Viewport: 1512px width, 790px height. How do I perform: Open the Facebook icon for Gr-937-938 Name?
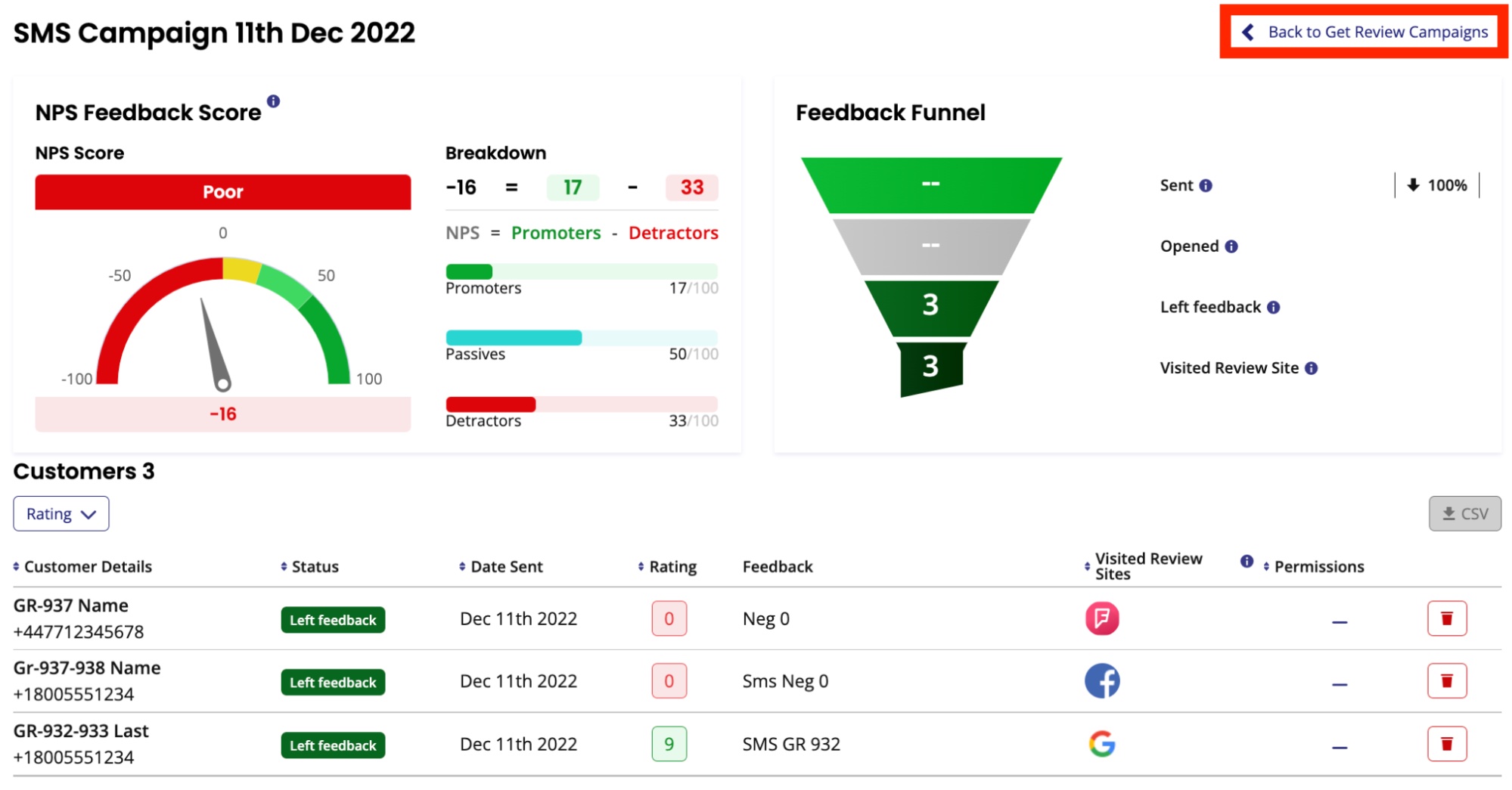coord(1102,681)
